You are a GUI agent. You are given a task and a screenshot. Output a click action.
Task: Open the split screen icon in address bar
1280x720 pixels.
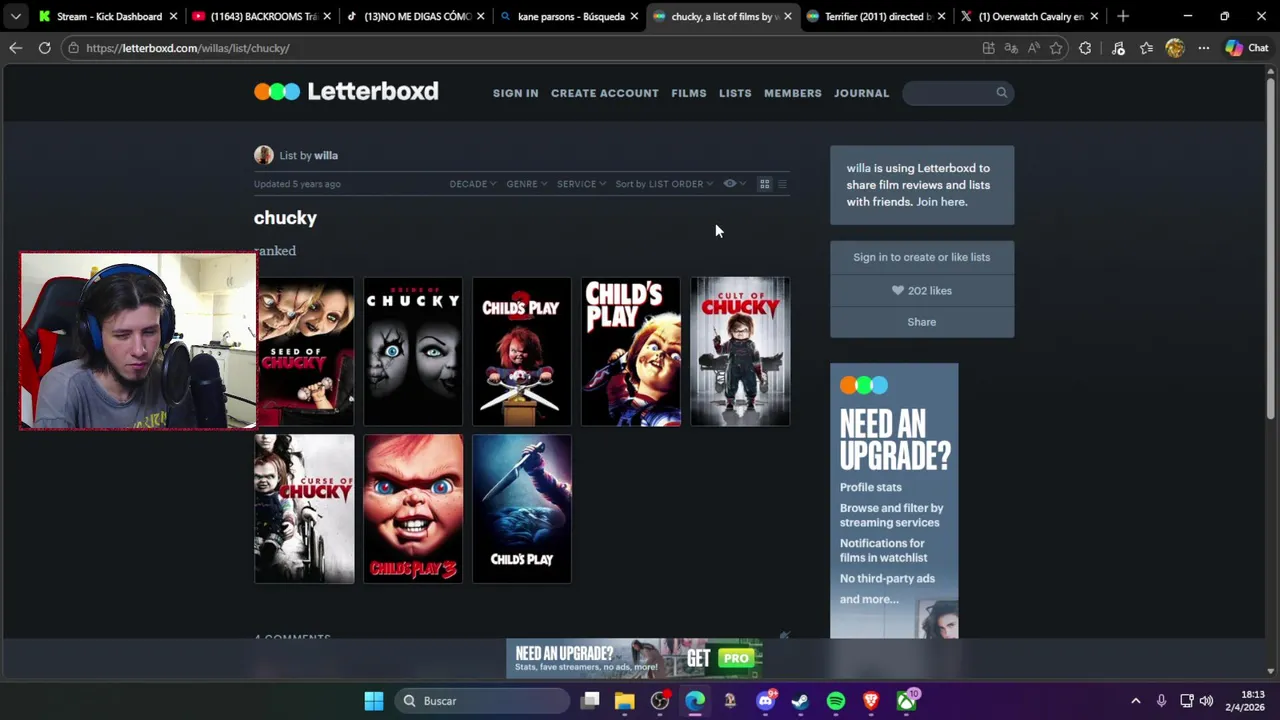989,48
